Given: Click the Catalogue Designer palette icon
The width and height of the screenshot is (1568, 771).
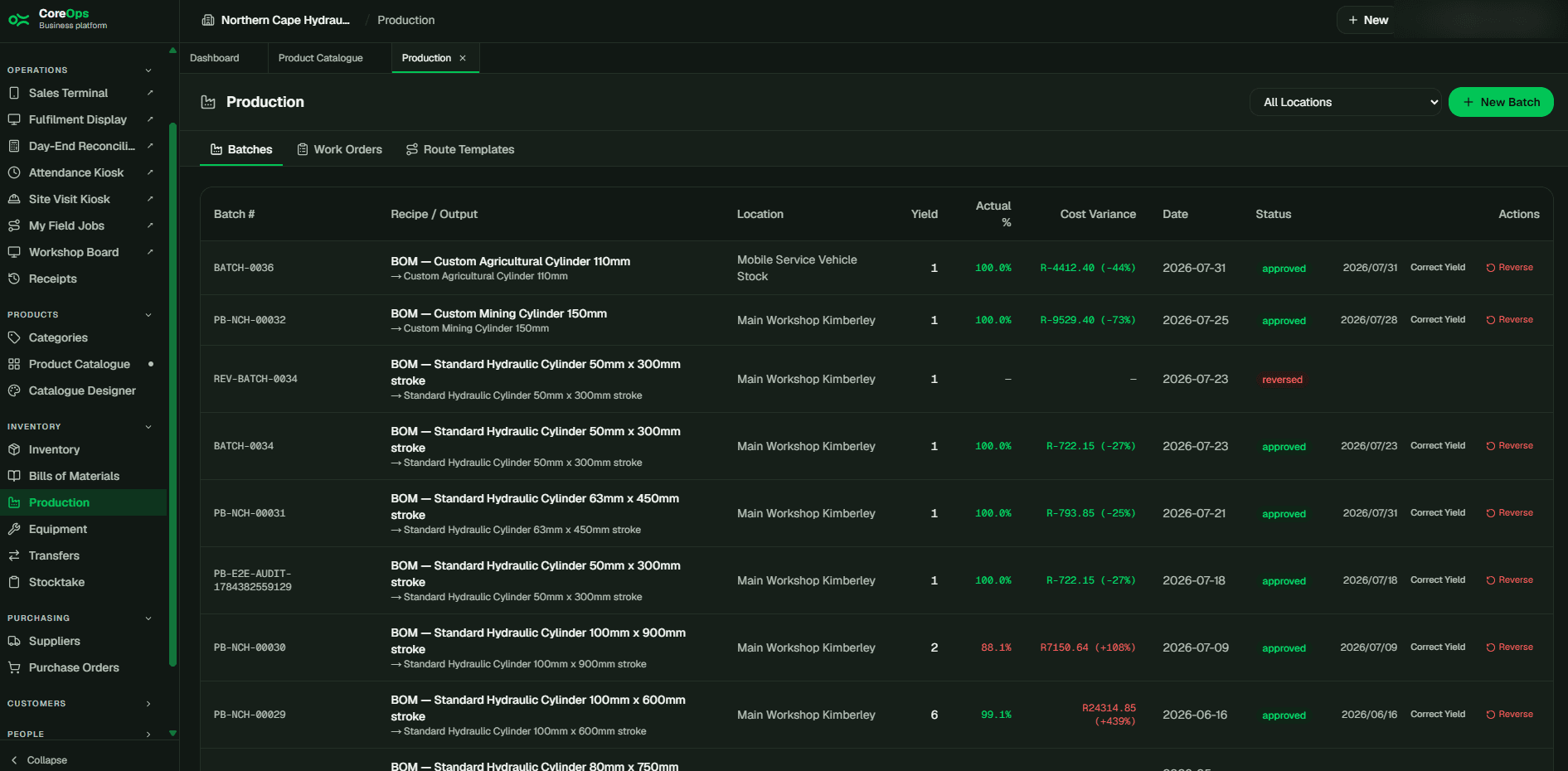Looking at the screenshot, I should tap(14, 390).
